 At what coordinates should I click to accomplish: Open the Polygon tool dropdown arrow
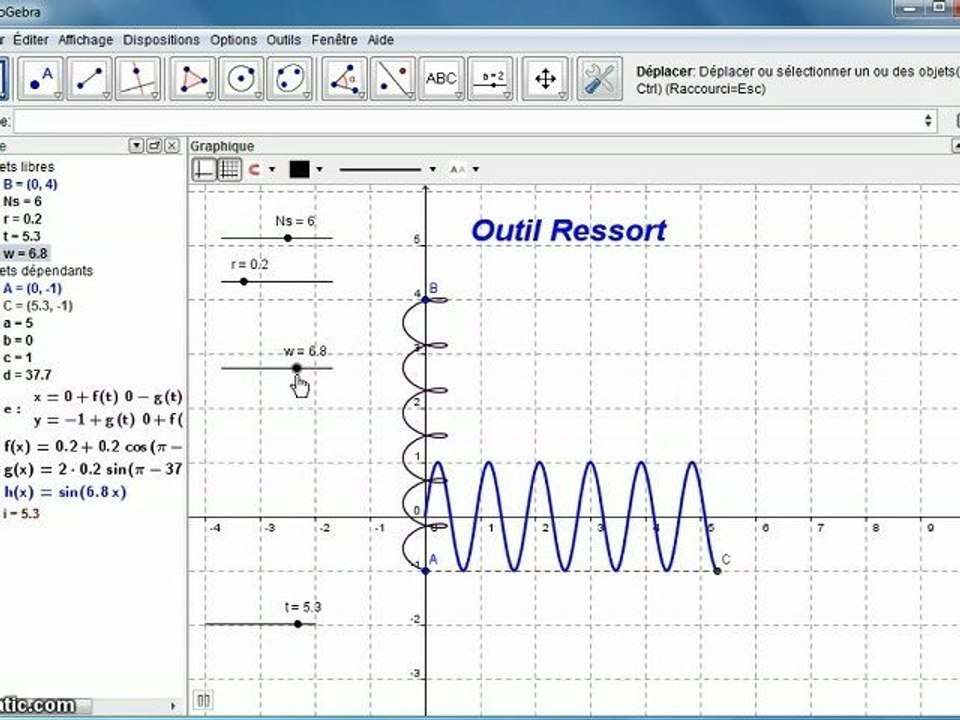coord(209,96)
